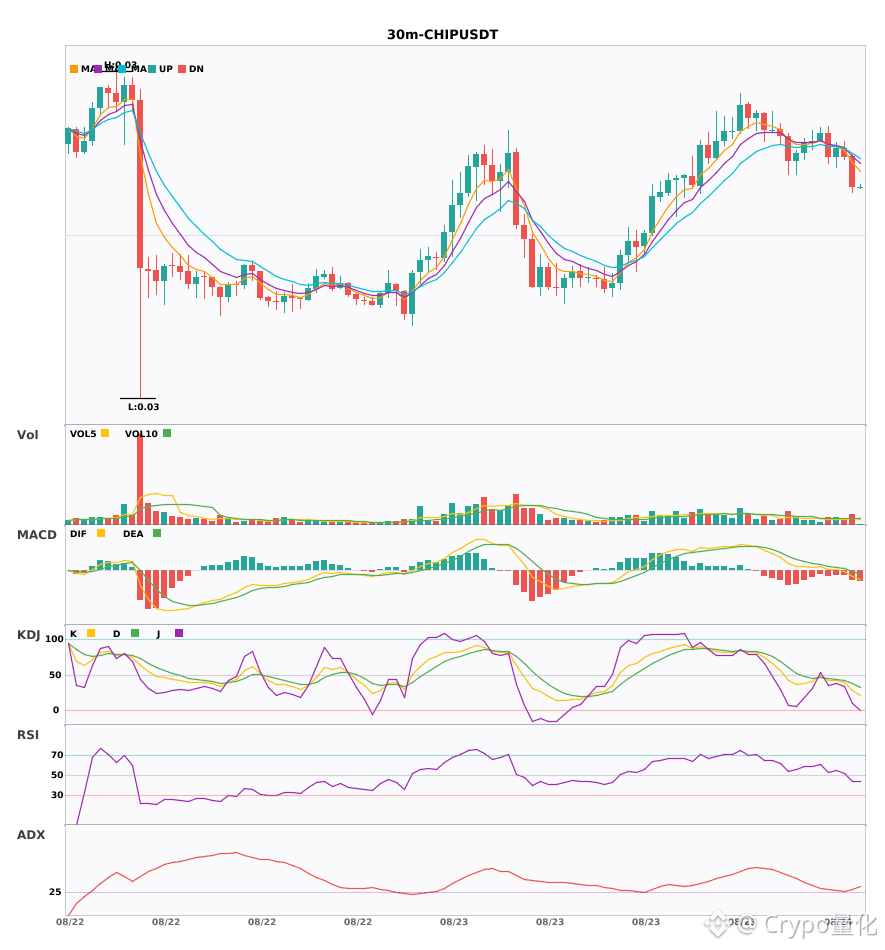Click the RSI 70 overbought level label
The height and width of the screenshot is (950, 885).
(57, 755)
